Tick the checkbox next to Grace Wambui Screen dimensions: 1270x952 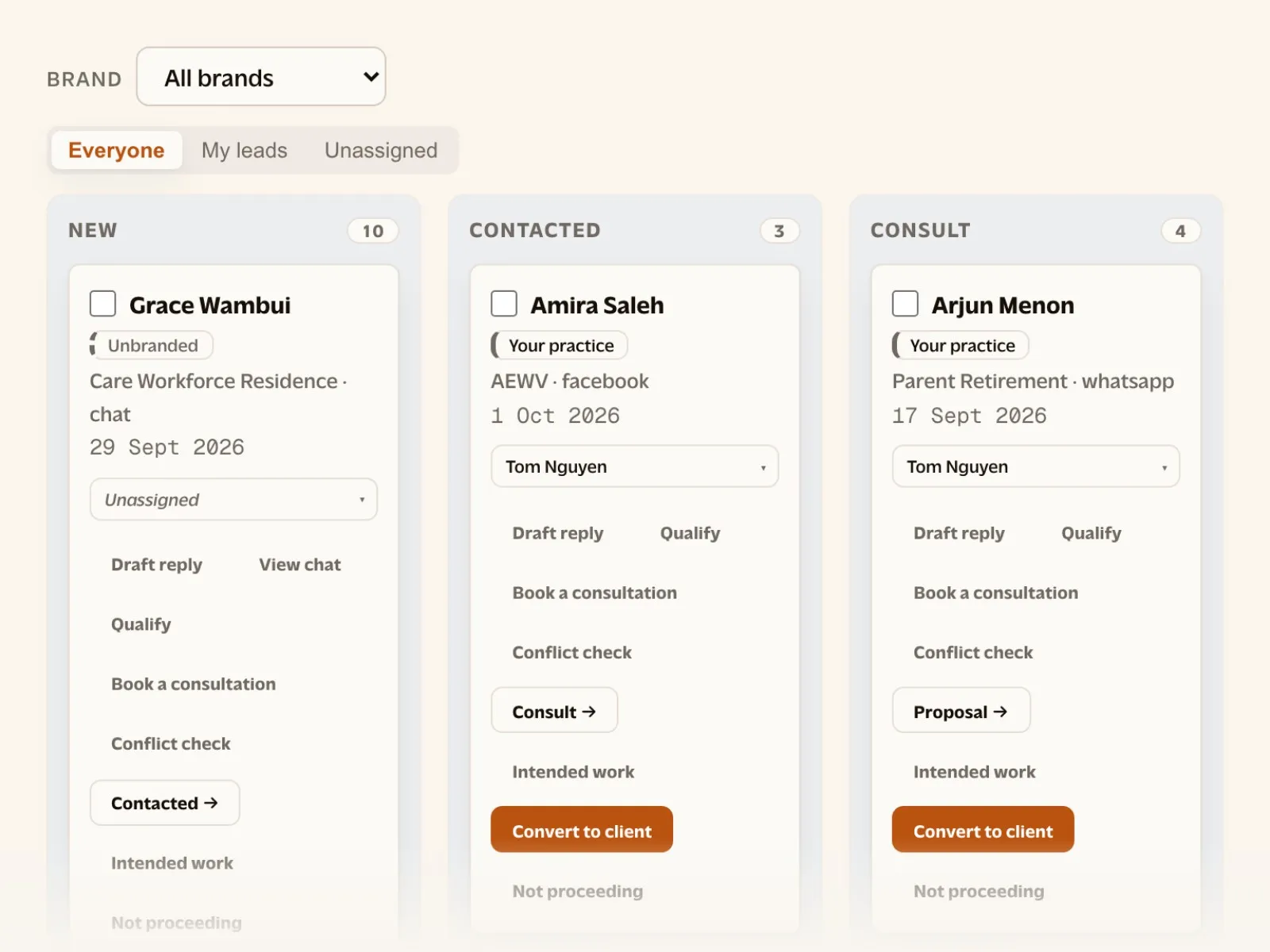103,304
